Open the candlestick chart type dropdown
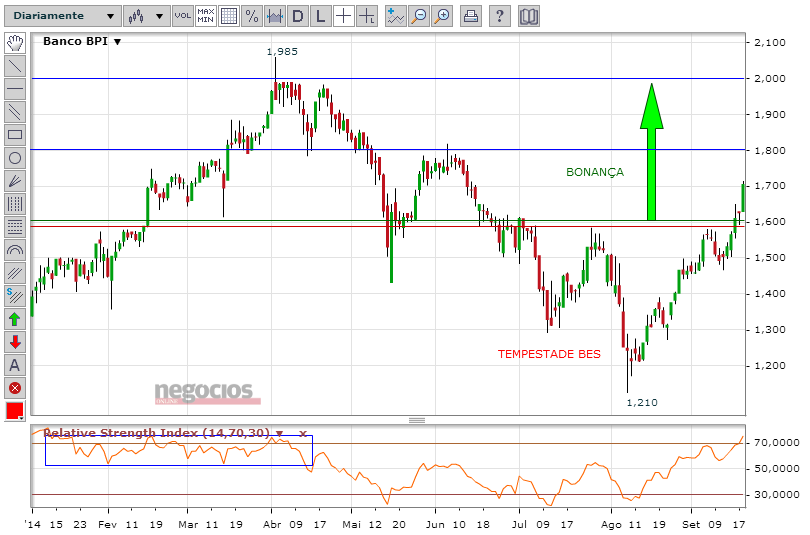Screen dimensions: 810x535 tap(146, 16)
